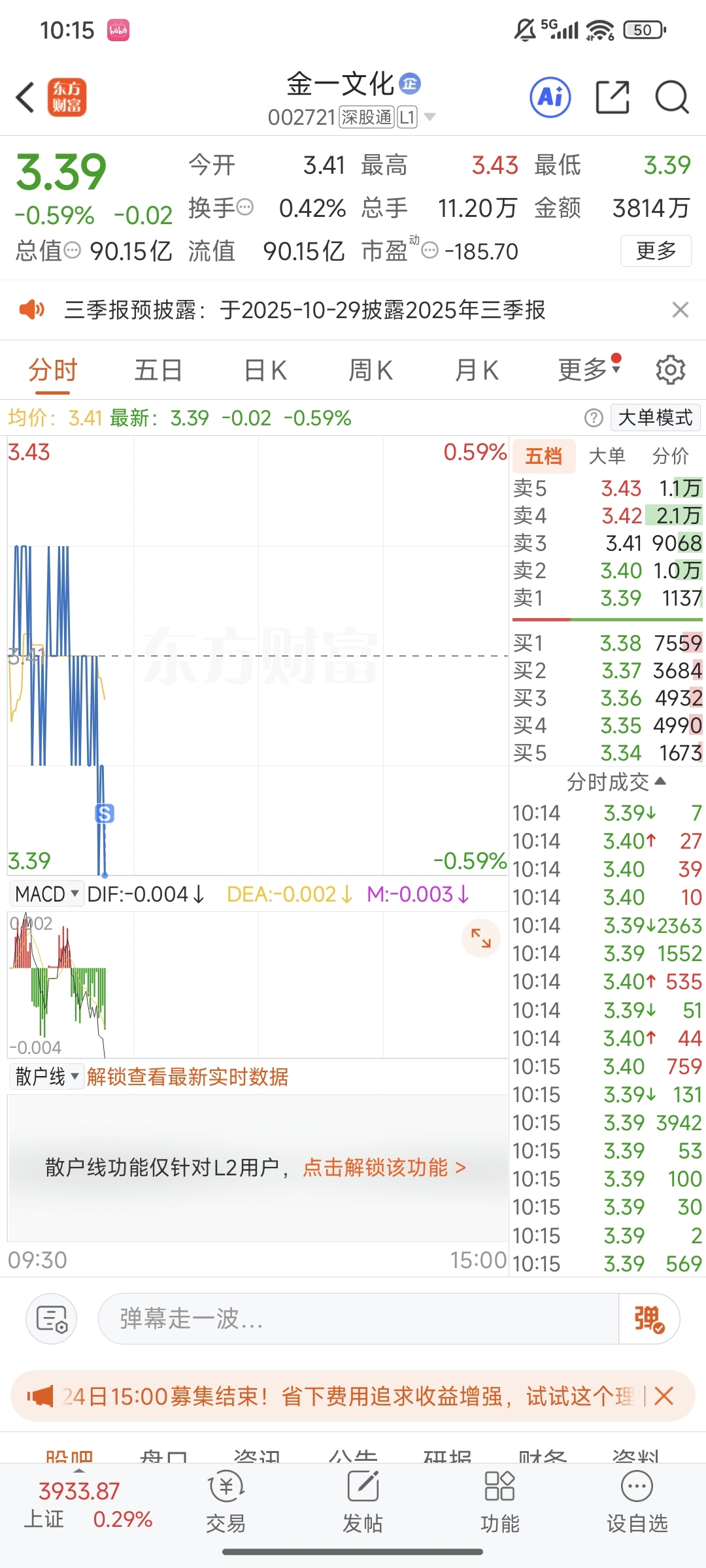Tap the megaphone icon in promo banner
This screenshot has width=706, height=1568.
[x=40, y=1396]
